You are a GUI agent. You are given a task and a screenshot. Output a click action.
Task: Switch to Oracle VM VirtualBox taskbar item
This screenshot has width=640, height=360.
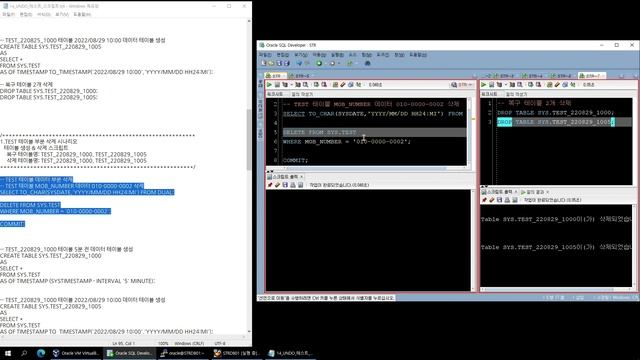point(76,353)
